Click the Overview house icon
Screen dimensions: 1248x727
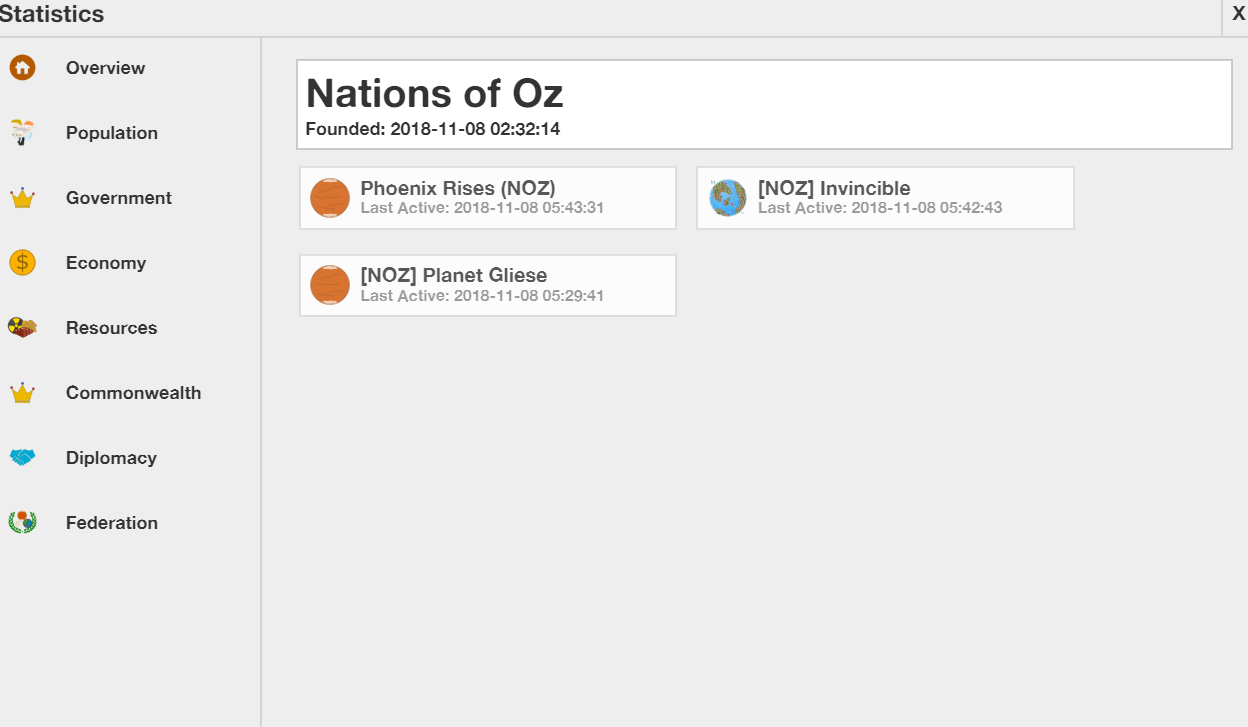point(22,68)
